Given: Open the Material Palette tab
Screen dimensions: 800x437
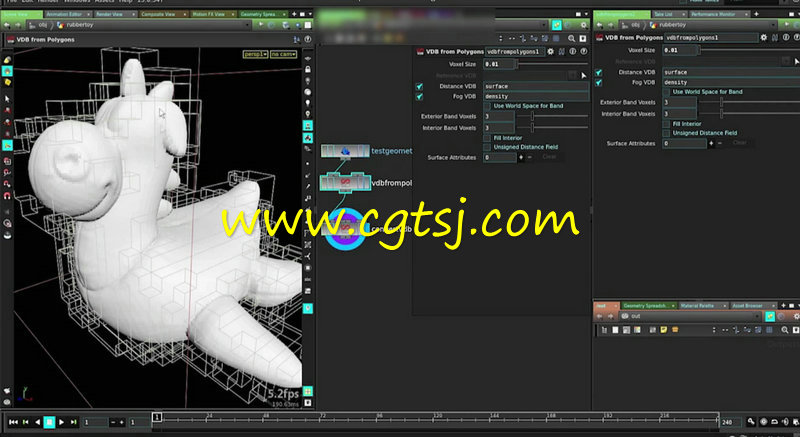Looking at the screenshot, I should (702, 305).
